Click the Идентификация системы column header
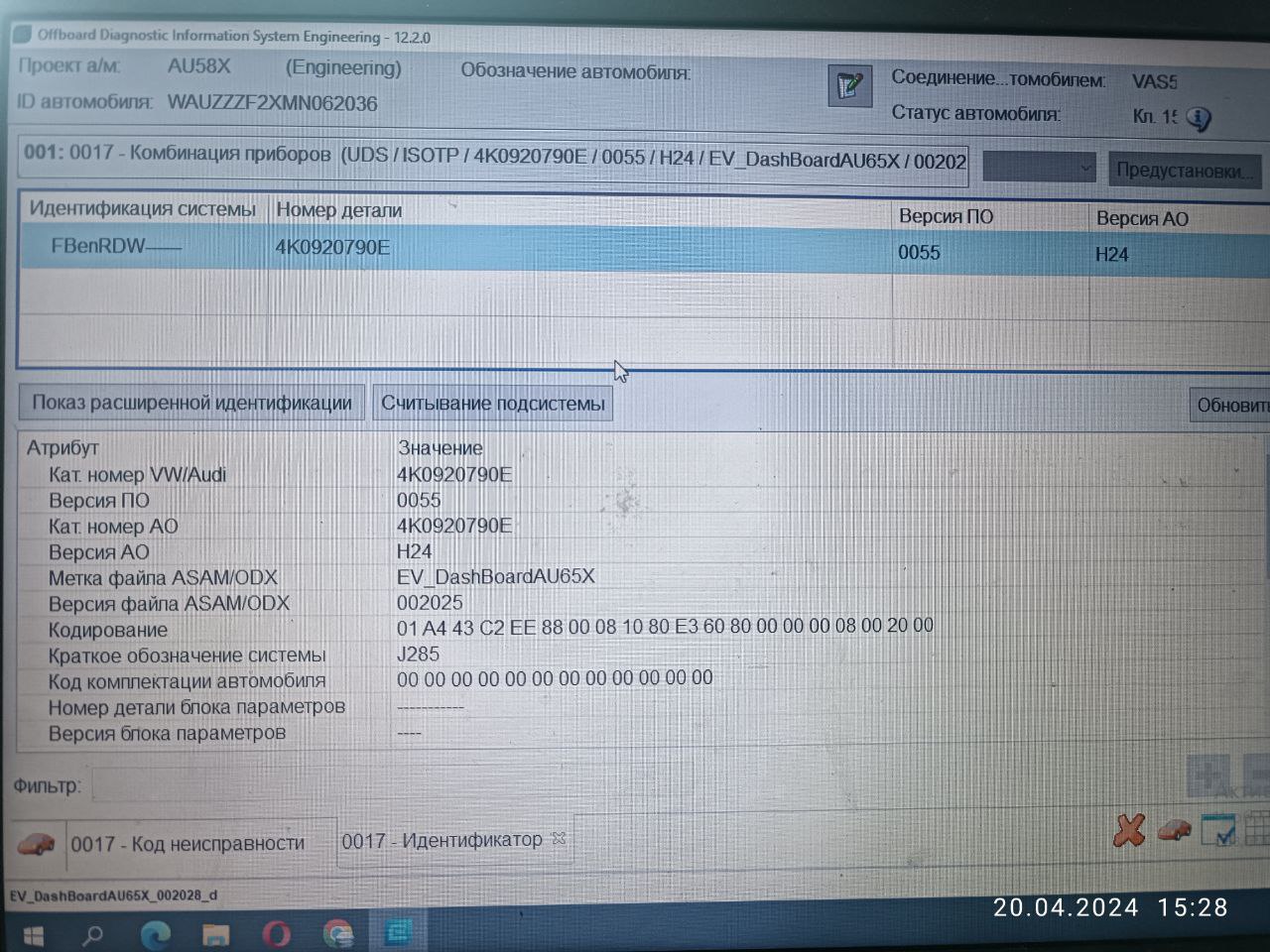This screenshot has width=1270, height=952. tap(142, 209)
